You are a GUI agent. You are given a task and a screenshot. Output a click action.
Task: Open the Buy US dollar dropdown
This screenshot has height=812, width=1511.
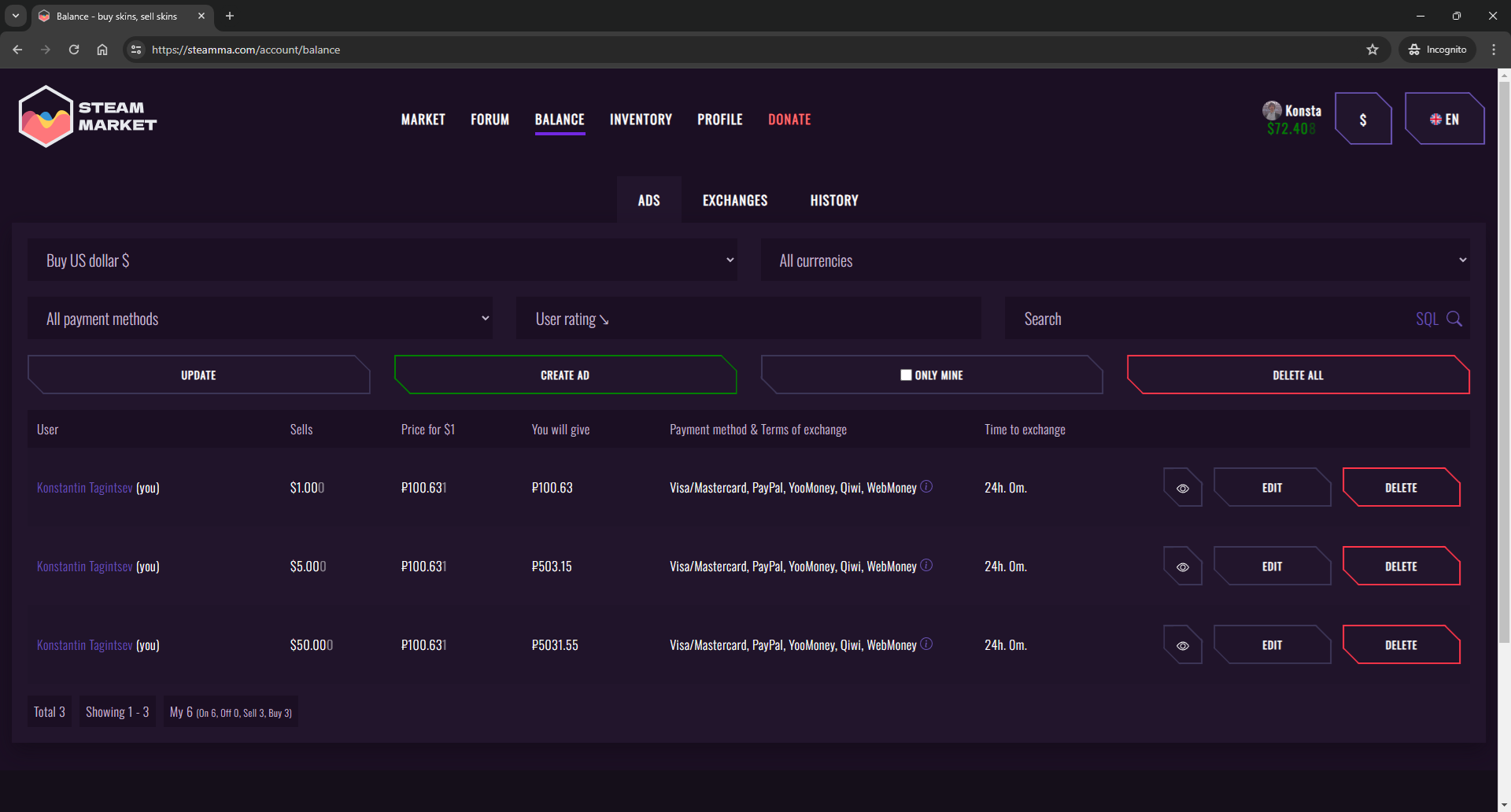(382, 260)
